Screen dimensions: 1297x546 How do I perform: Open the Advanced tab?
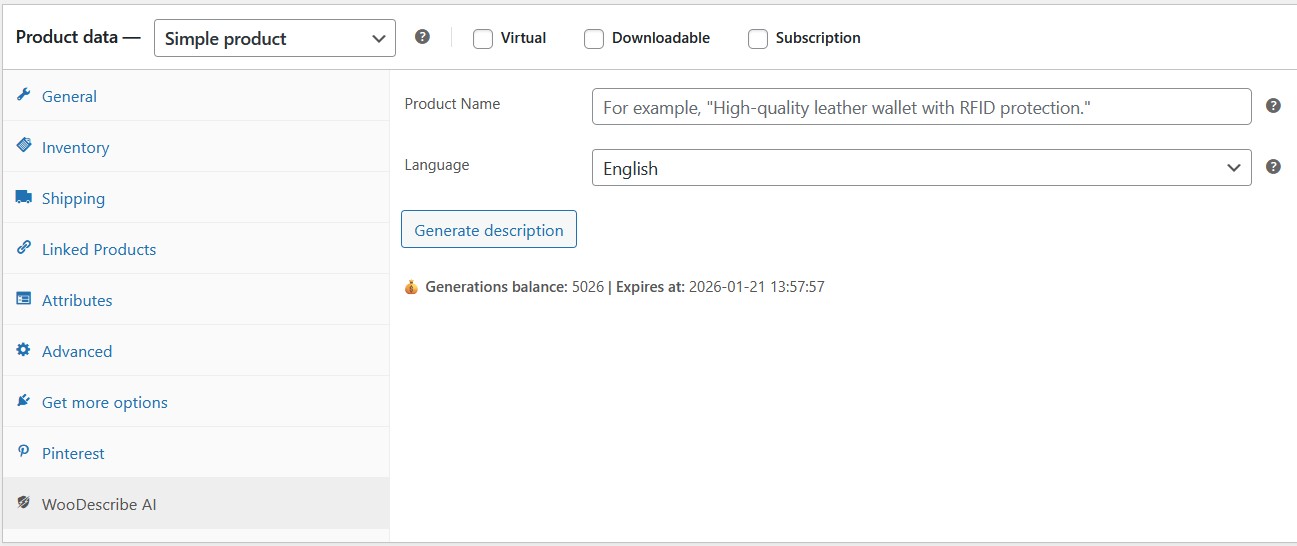(196, 351)
